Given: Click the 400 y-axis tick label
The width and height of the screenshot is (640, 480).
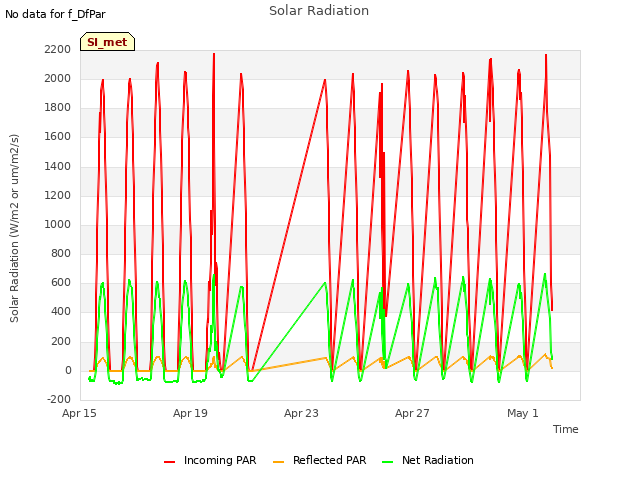Looking at the screenshot, I should pos(61,312).
